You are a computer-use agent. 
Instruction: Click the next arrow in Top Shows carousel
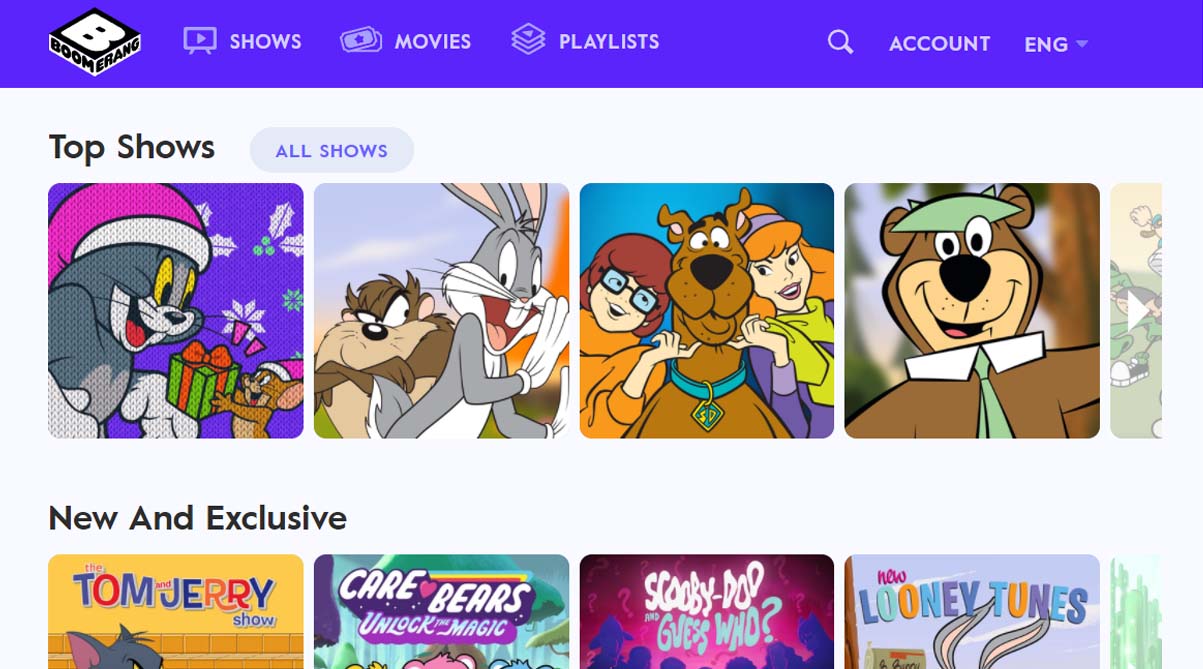(x=1137, y=313)
